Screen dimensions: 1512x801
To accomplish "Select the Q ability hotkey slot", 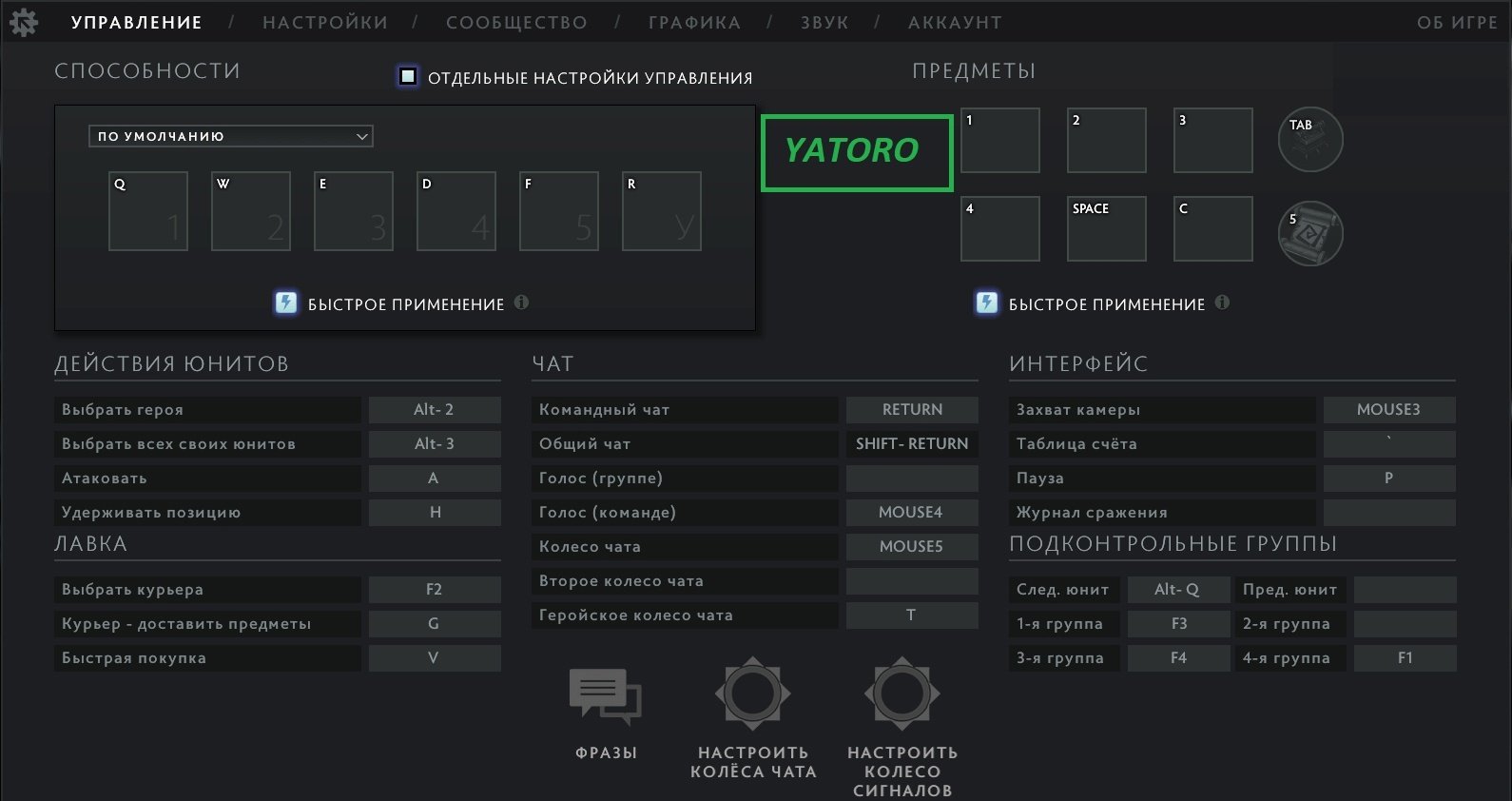I will point(148,211).
